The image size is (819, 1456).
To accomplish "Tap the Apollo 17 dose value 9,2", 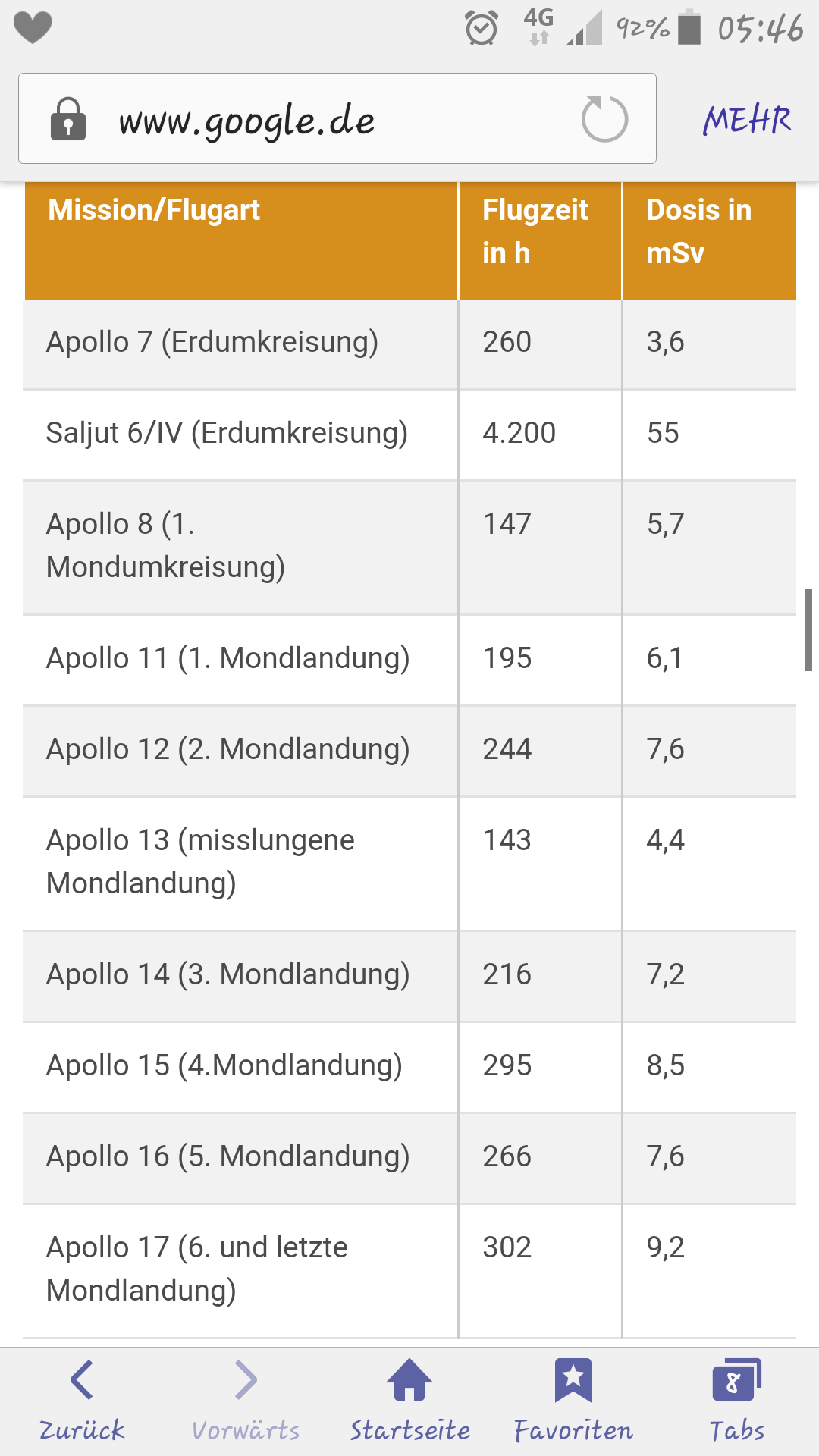I will 665,1247.
